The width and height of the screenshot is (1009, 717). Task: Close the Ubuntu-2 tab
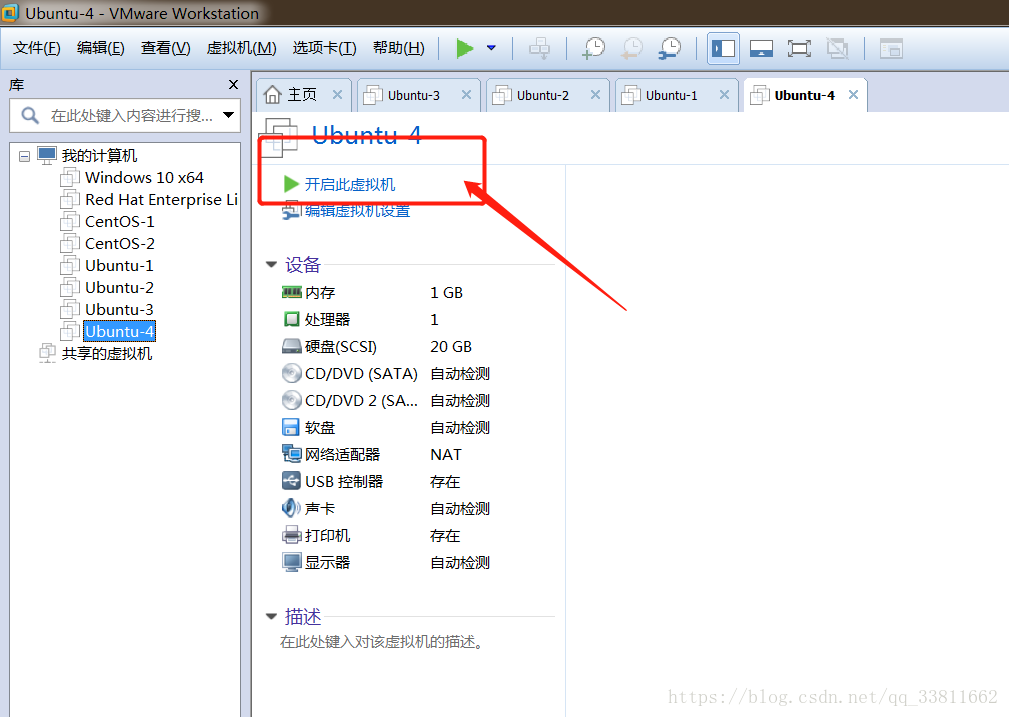[595, 95]
